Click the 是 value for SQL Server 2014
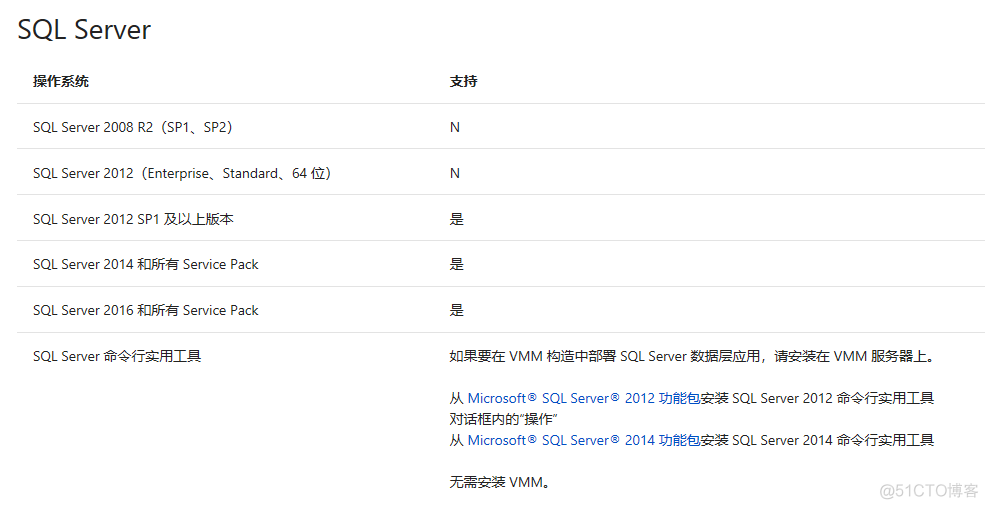Screen dimensions: 985x506 point(457,264)
